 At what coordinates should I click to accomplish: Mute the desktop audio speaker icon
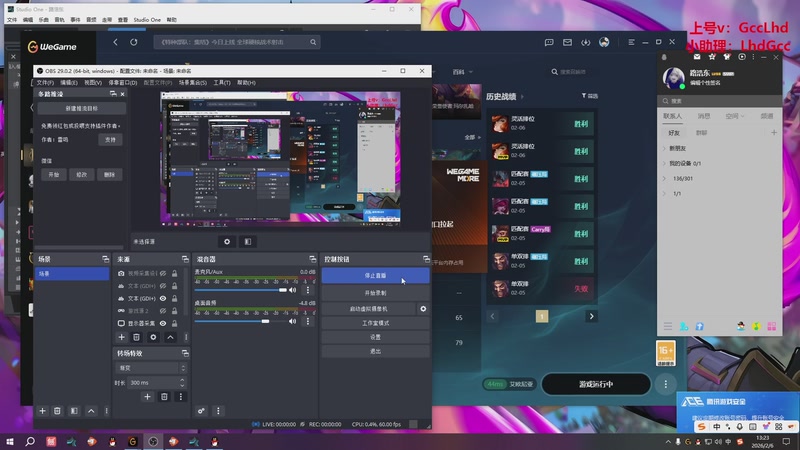pos(293,321)
